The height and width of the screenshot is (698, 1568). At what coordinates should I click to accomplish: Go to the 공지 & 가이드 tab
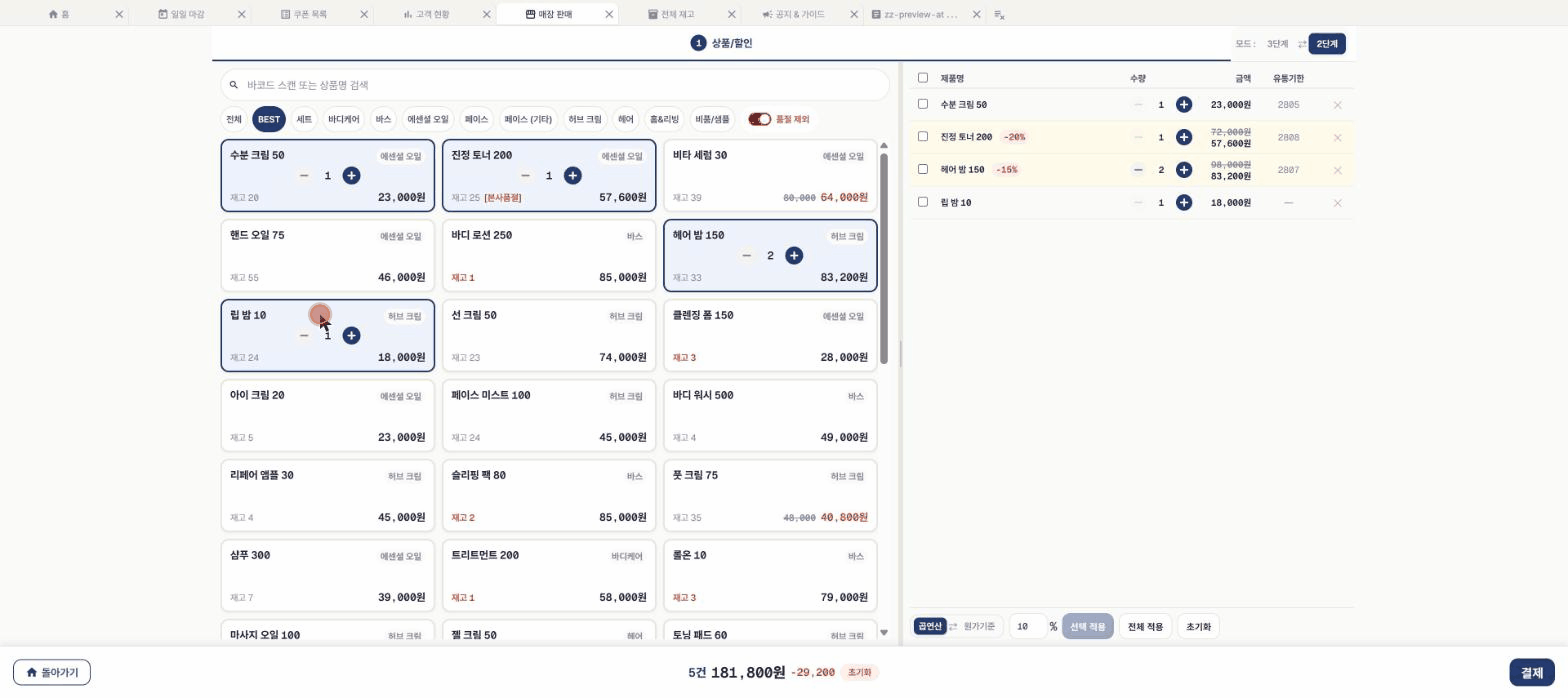pos(793,14)
